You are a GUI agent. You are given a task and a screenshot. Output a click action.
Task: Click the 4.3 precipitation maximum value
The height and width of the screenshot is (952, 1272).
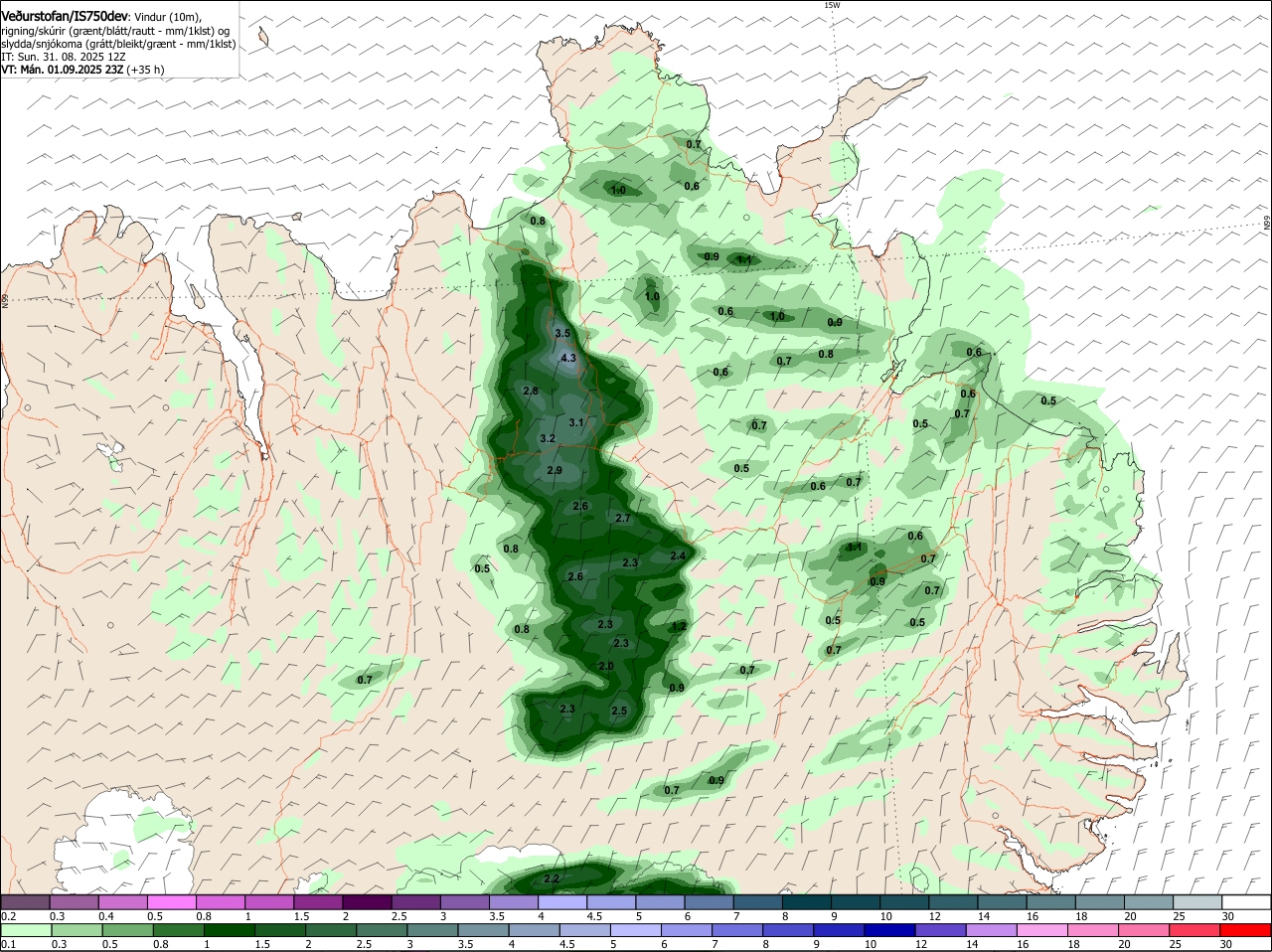click(568, 358)
